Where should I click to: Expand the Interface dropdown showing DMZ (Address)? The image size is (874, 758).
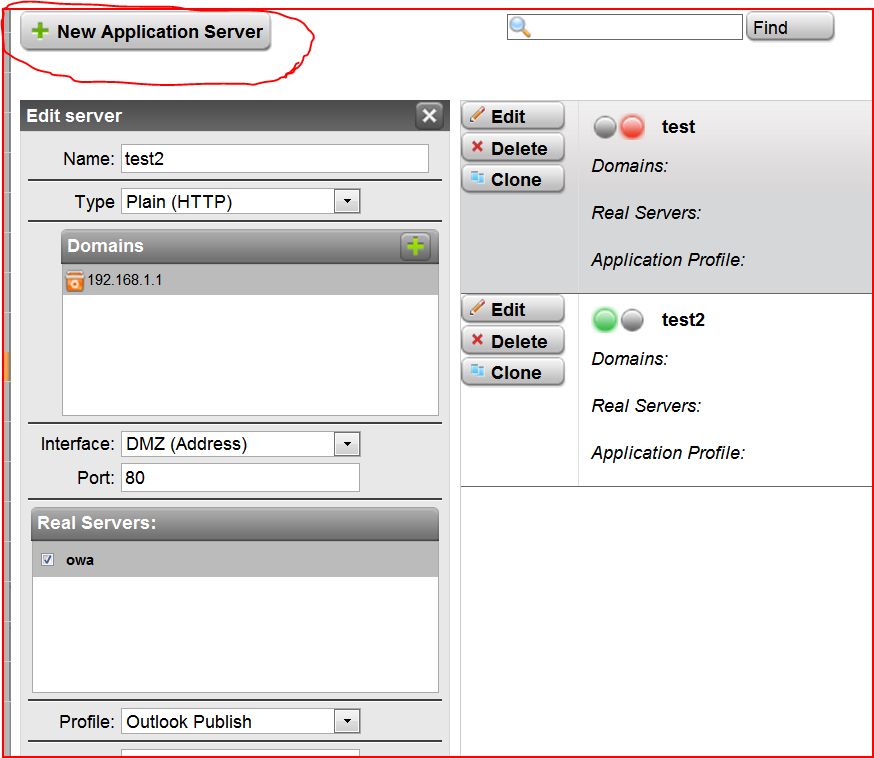tap(346, 444)
